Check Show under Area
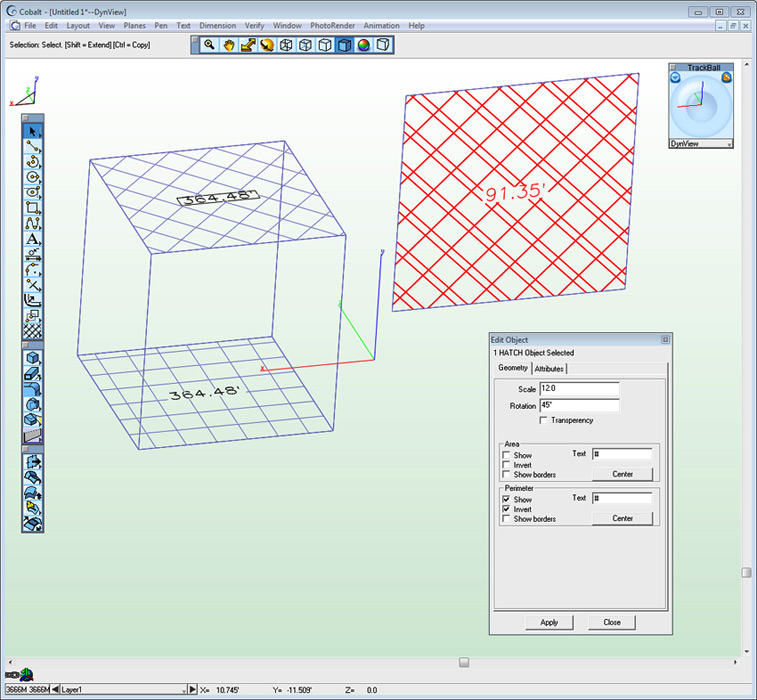Image resolution: width=757 pixels, height=700 pixels. click(x=506, y=455)
